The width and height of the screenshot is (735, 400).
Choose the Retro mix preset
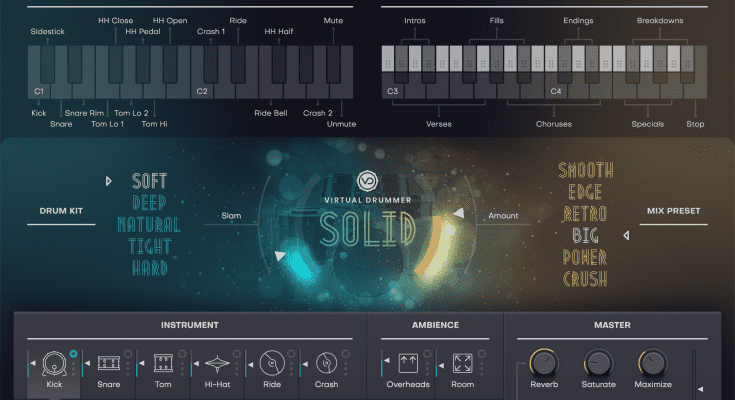585,214
